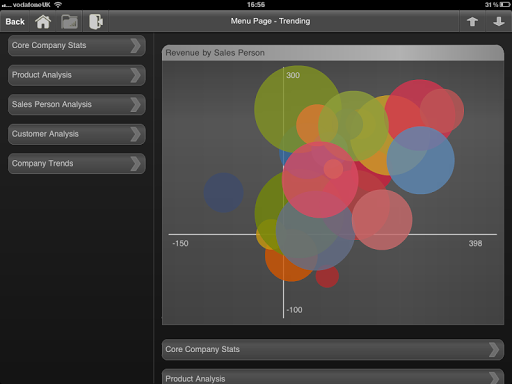Tap chevron on sidebar Company Trends

coord(136,163)
